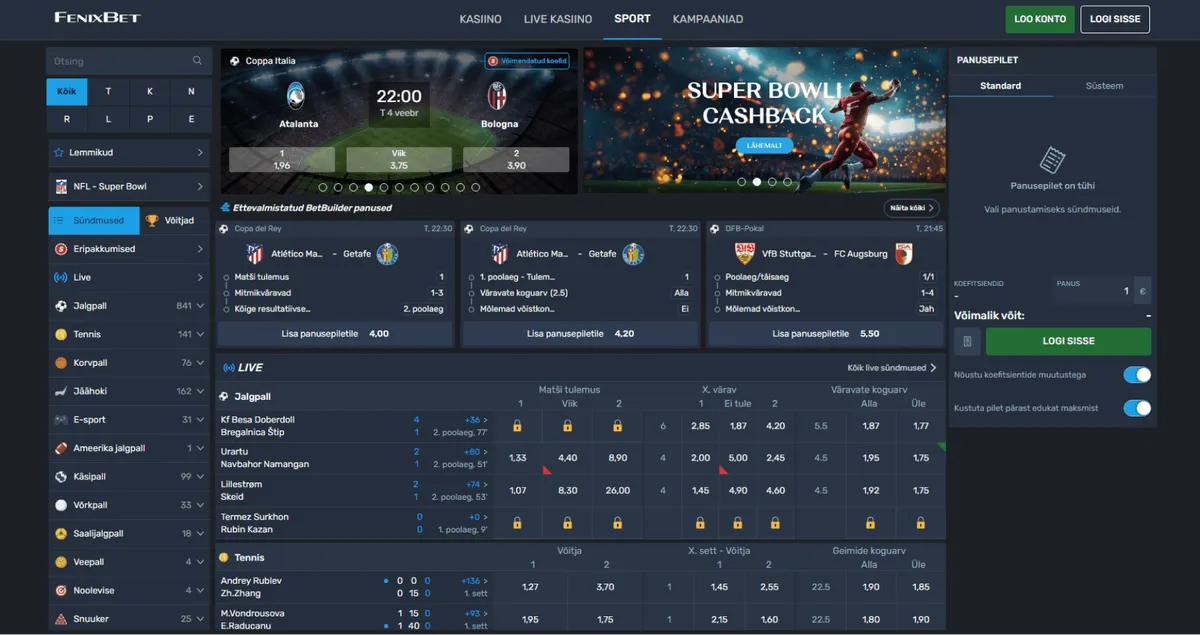
Task: Expand the Jäähoki 162 sidebar category
Action: pos(129,391)
